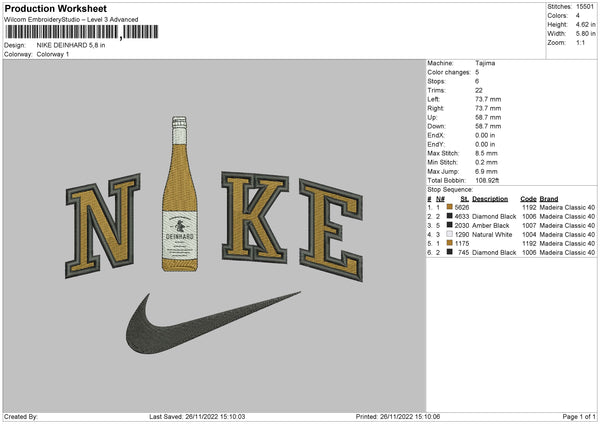Viewport: 600px width, 424px height.
Task: Click the Page 1 of 1 indicator
Action: (x=579, y=417)
